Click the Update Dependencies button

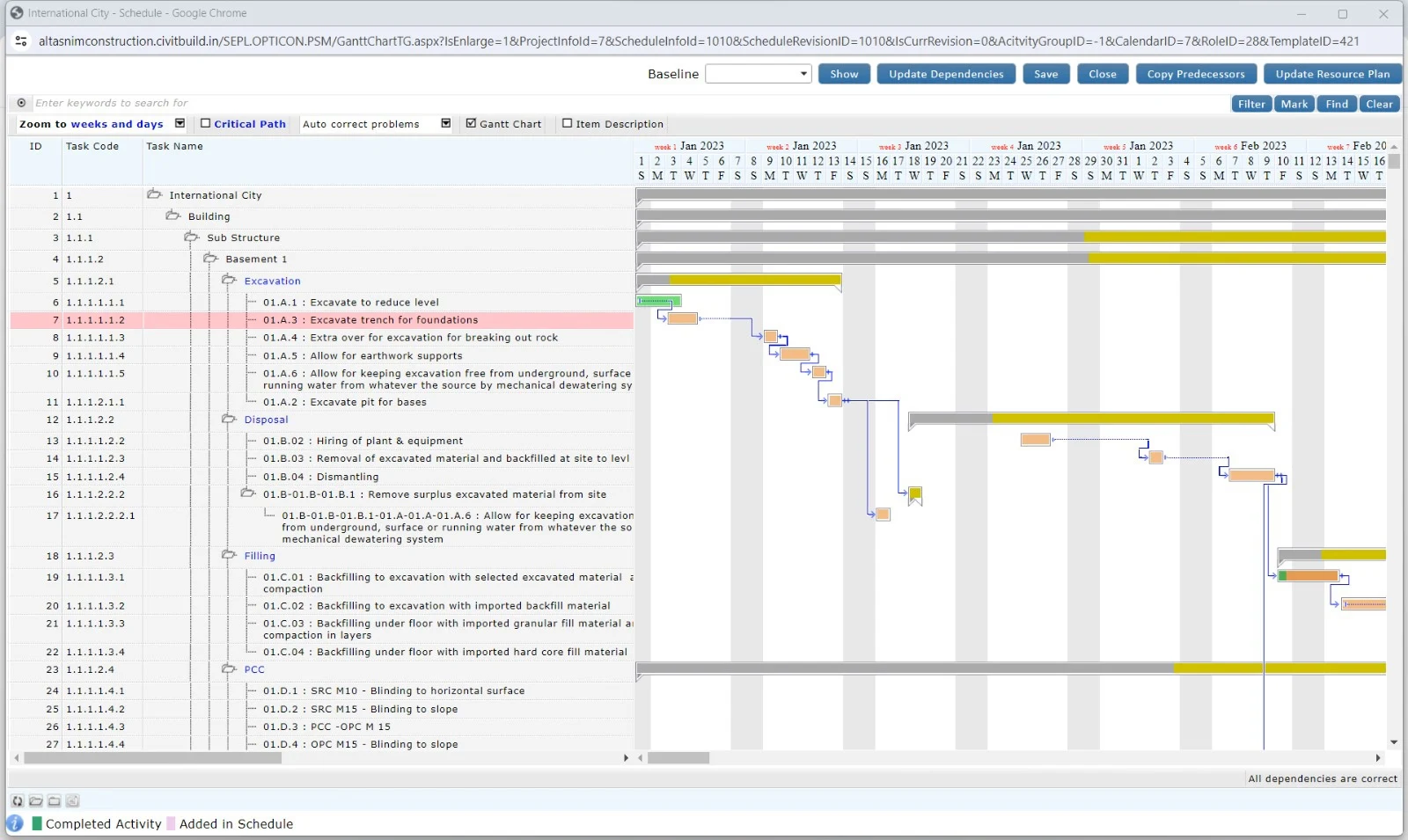click(x=946, y=74)
